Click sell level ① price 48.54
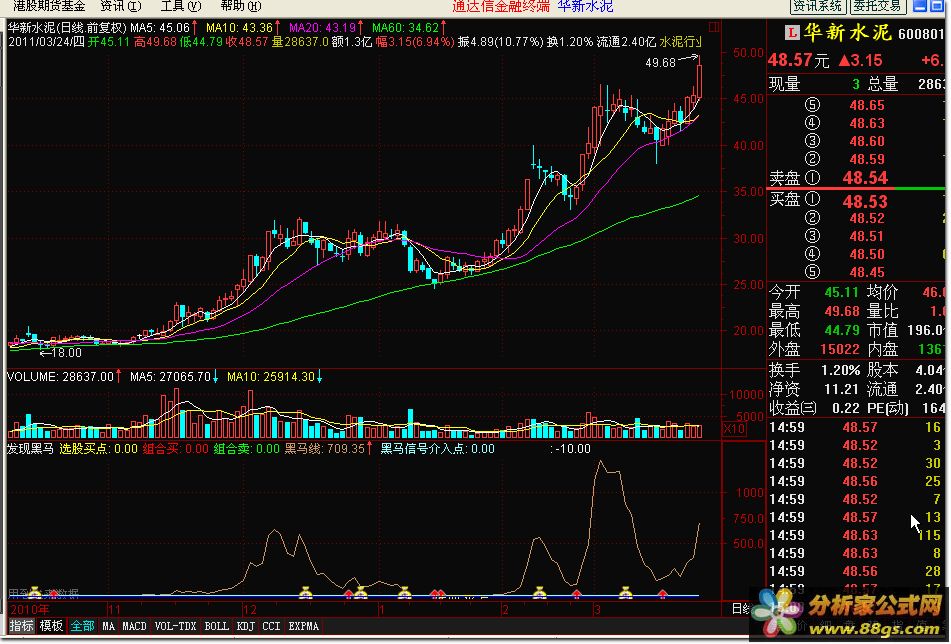The width and height of the screenshot is (951, 644). pyautogui.click(x=865, y=178)
